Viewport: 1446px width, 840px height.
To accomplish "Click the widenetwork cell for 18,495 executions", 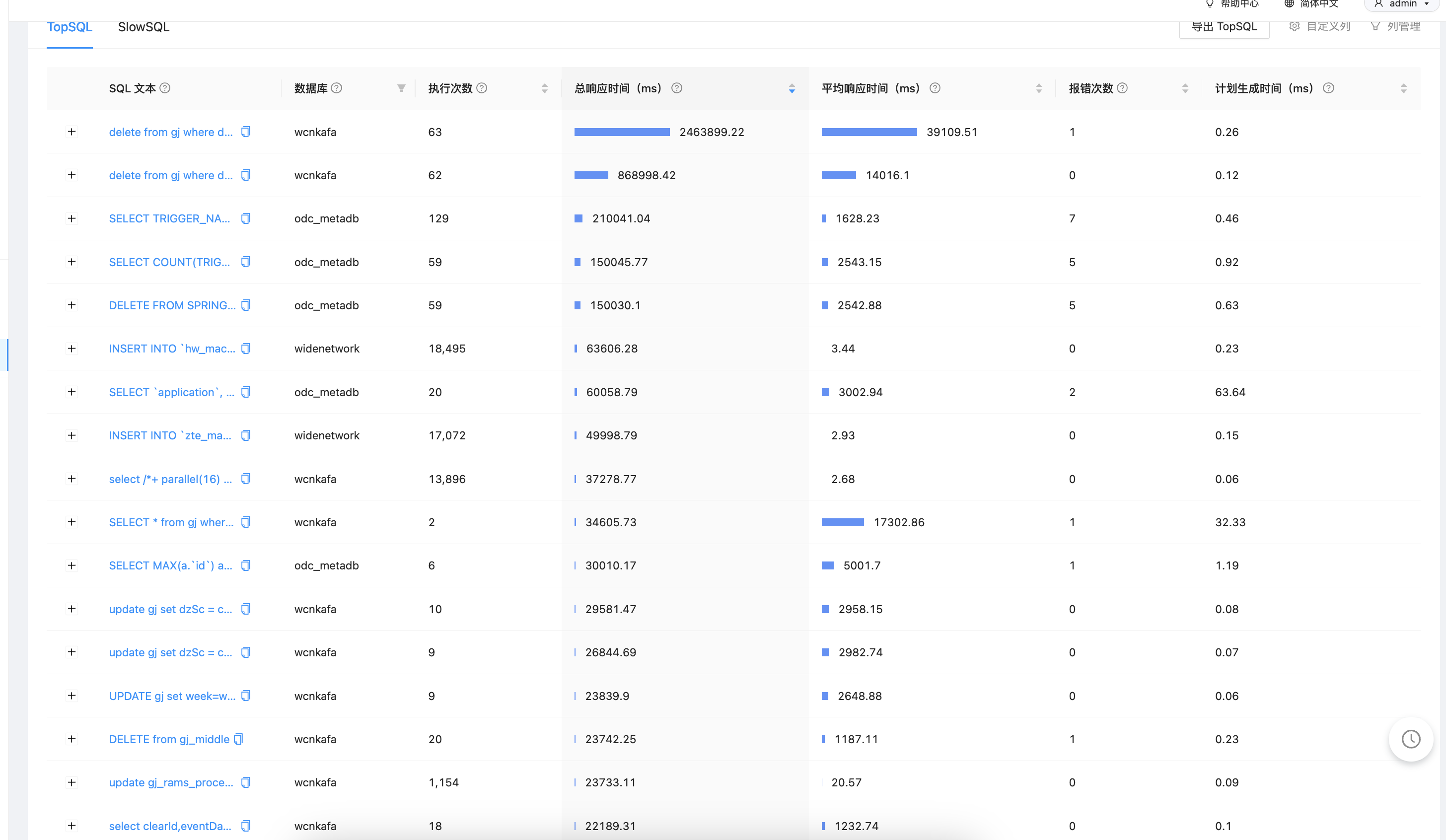I will tap(327, 349).
